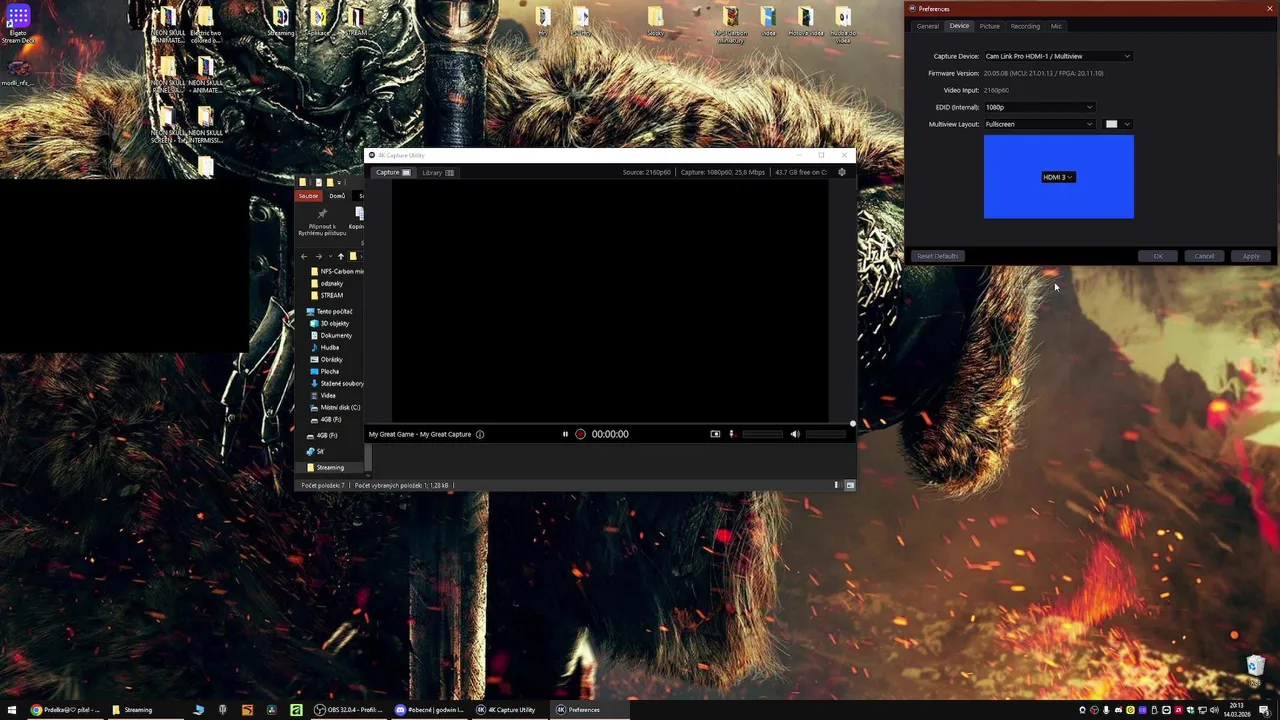Select NFS-Carbon folder in navigation pane
Screen dimensions: 1280x720
pyautogui.click(x=336, y=271)
